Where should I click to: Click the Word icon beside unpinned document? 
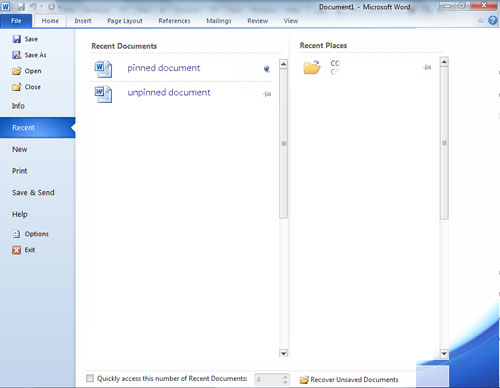pos(103,94)
